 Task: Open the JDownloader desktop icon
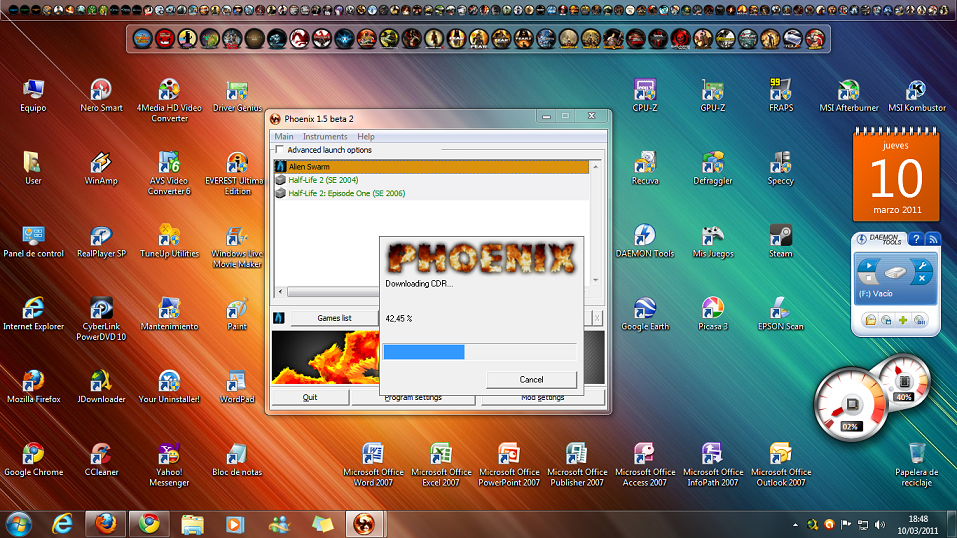(x=101, y=387)
